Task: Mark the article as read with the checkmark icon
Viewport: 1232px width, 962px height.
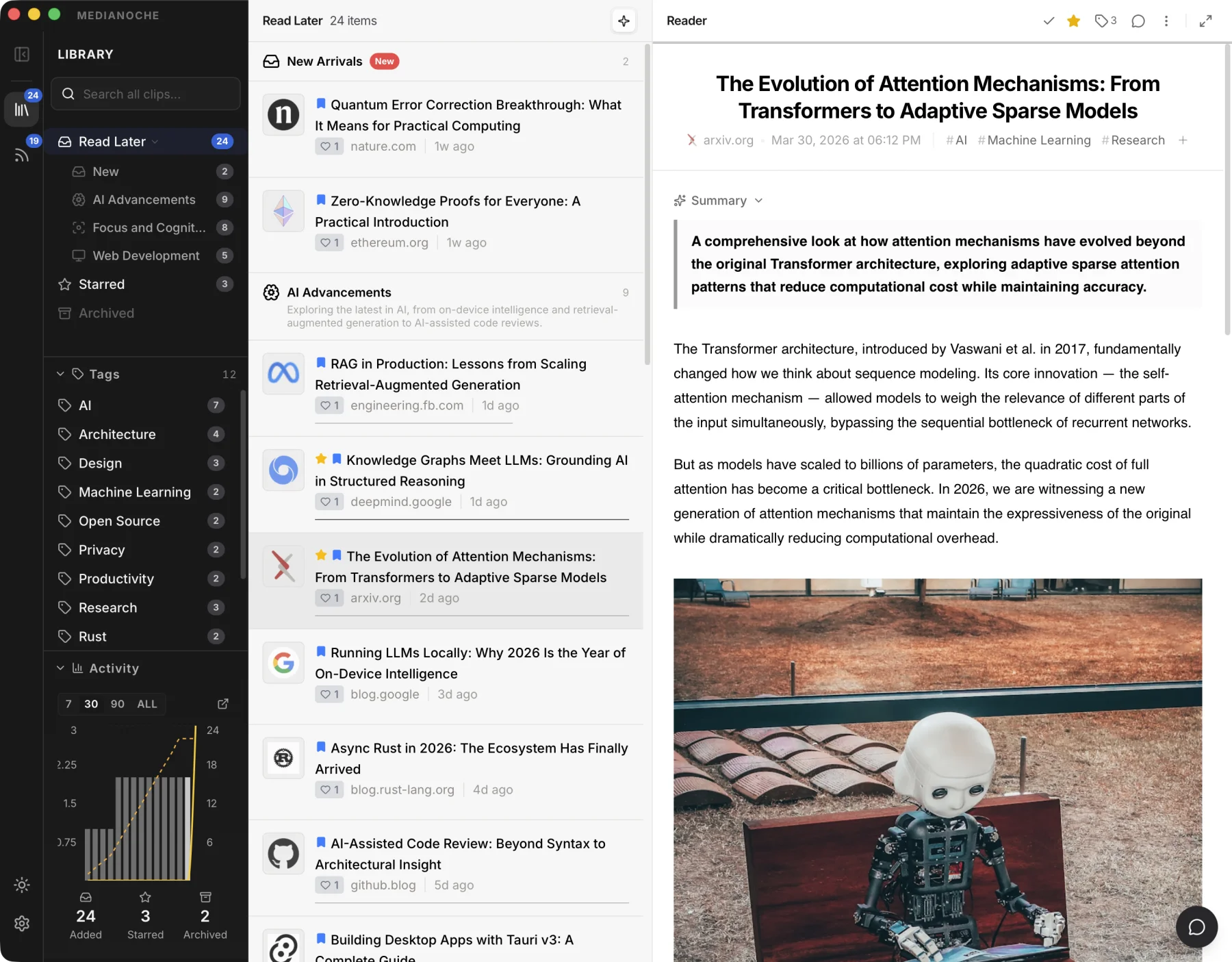Action: (x=1048, y=21)
